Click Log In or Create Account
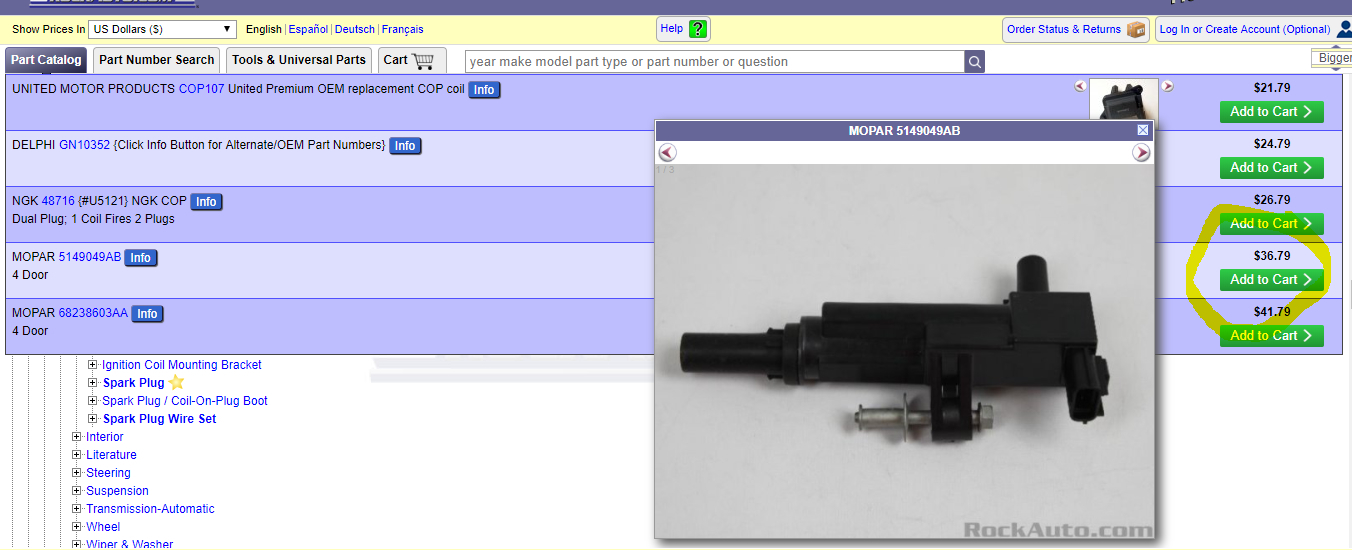The image size is (1352, 550). [1254, 29]
